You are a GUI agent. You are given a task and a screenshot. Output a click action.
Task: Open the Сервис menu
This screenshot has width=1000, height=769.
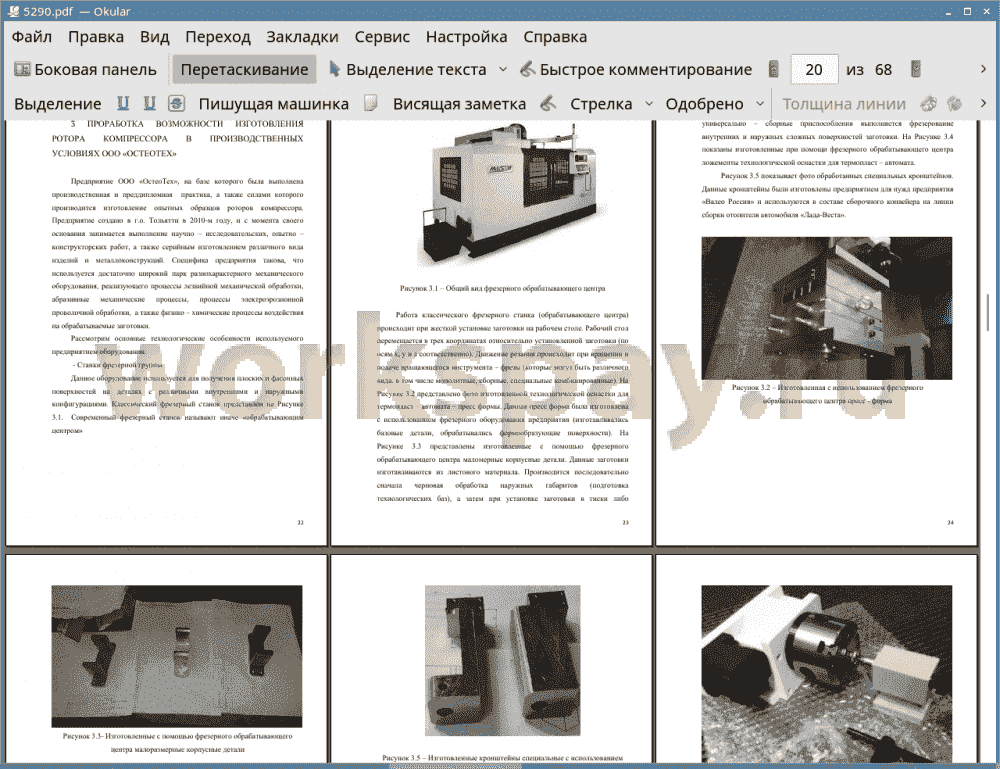pos(382,37)
